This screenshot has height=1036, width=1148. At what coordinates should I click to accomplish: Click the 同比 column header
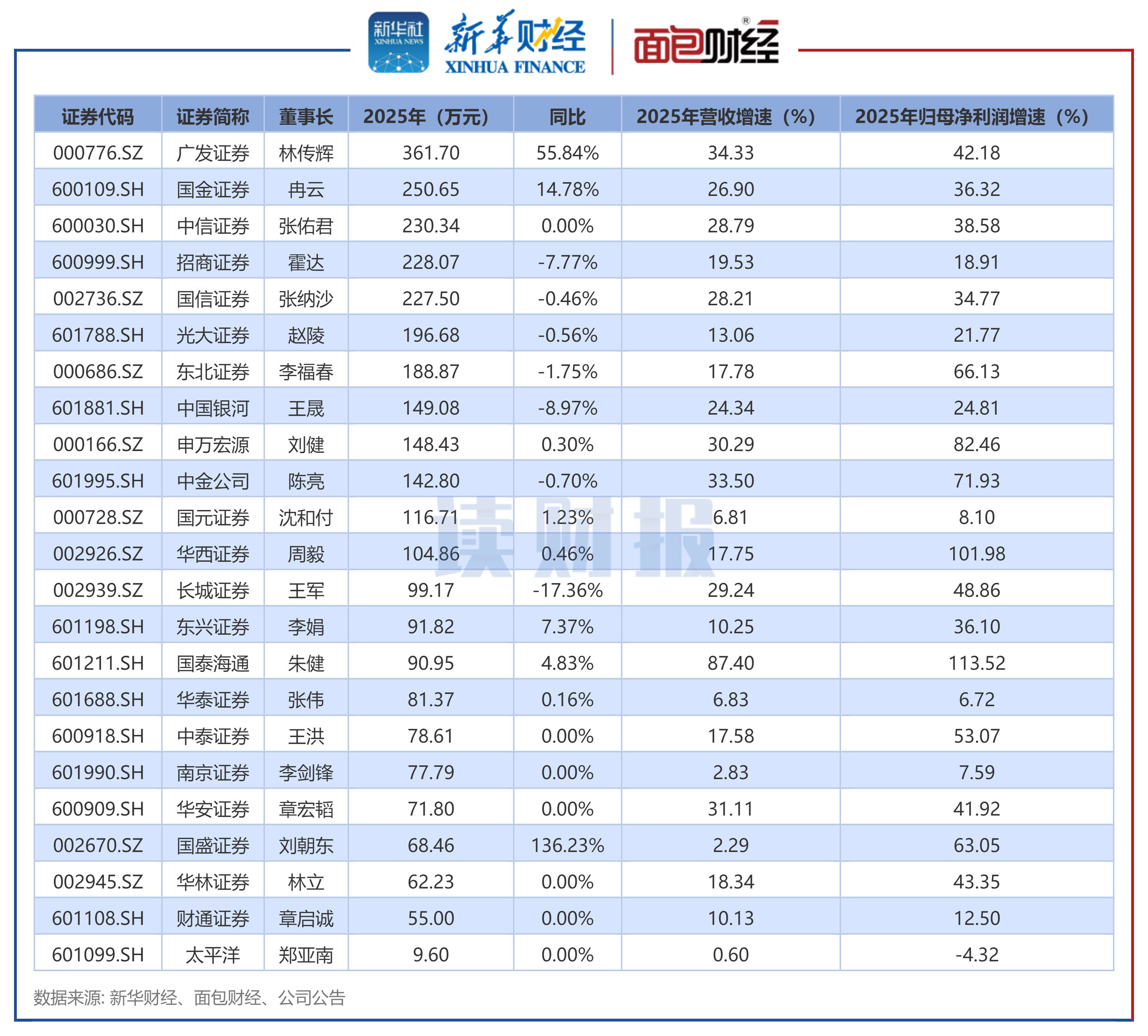coord(567,117)
